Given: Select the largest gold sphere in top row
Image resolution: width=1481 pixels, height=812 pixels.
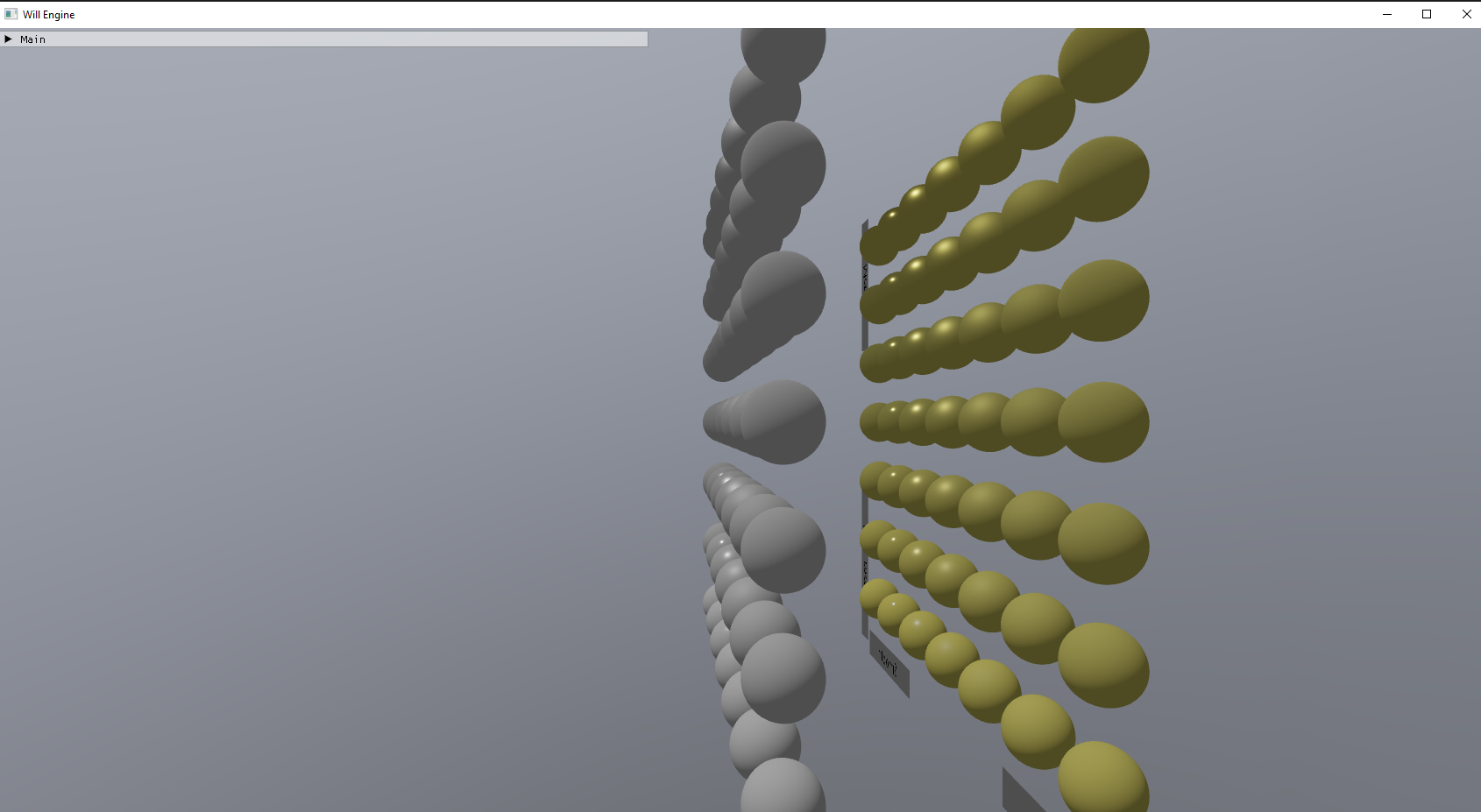Looking at the screenshot, I should point(1104,60).
